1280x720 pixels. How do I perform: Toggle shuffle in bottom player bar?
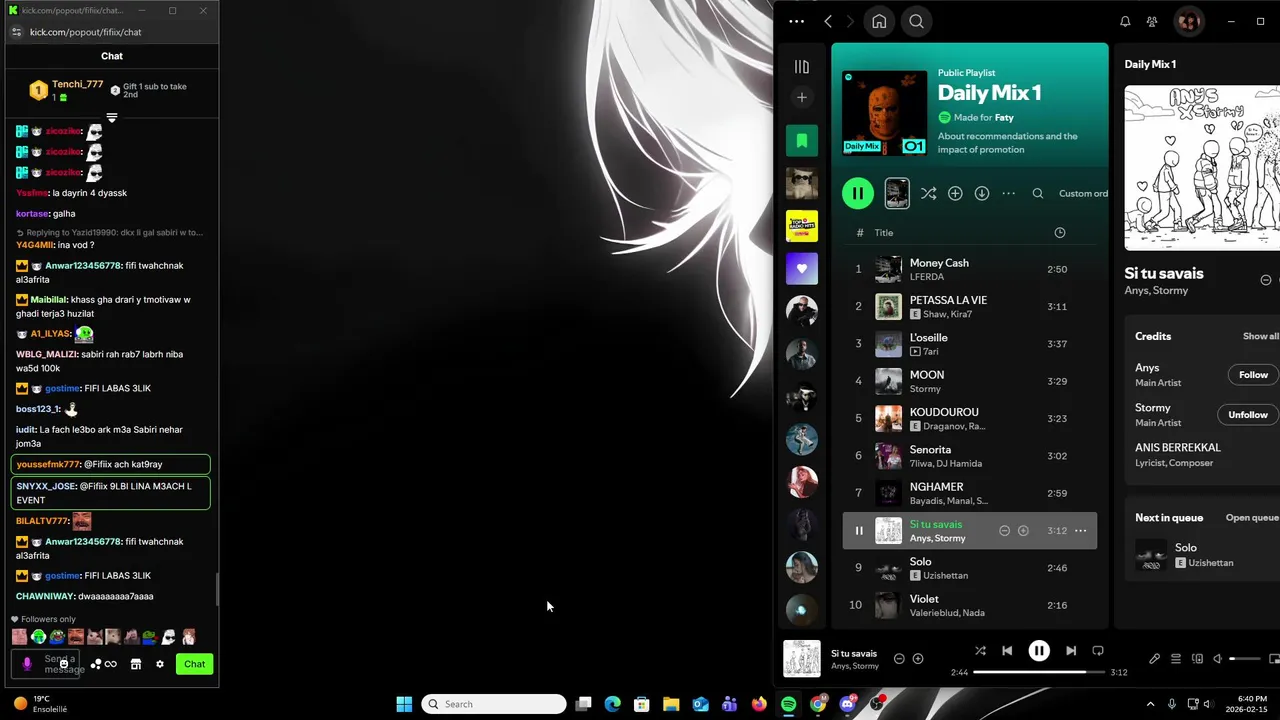pos(980,651)
